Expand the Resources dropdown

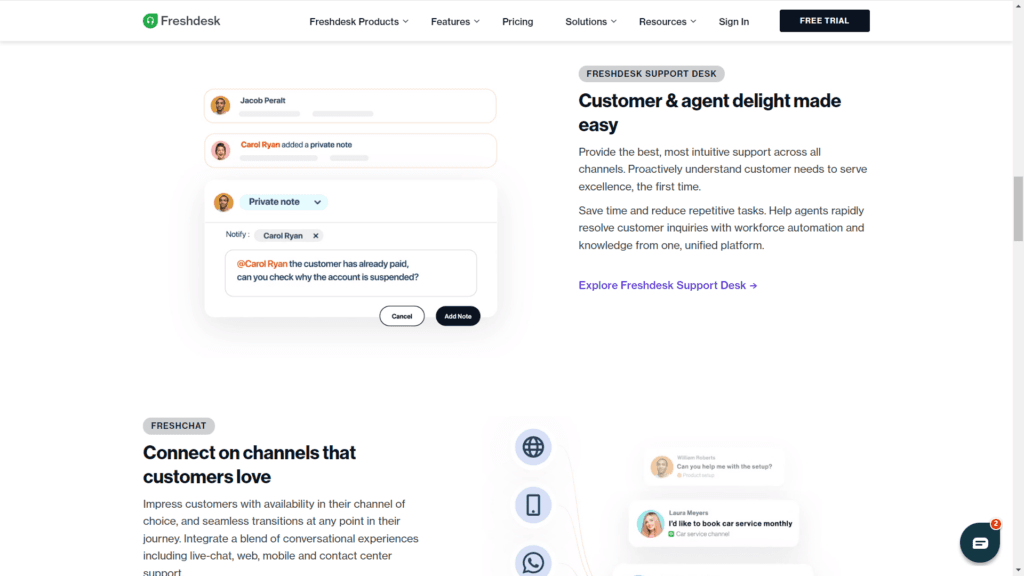tap(666, 21)
